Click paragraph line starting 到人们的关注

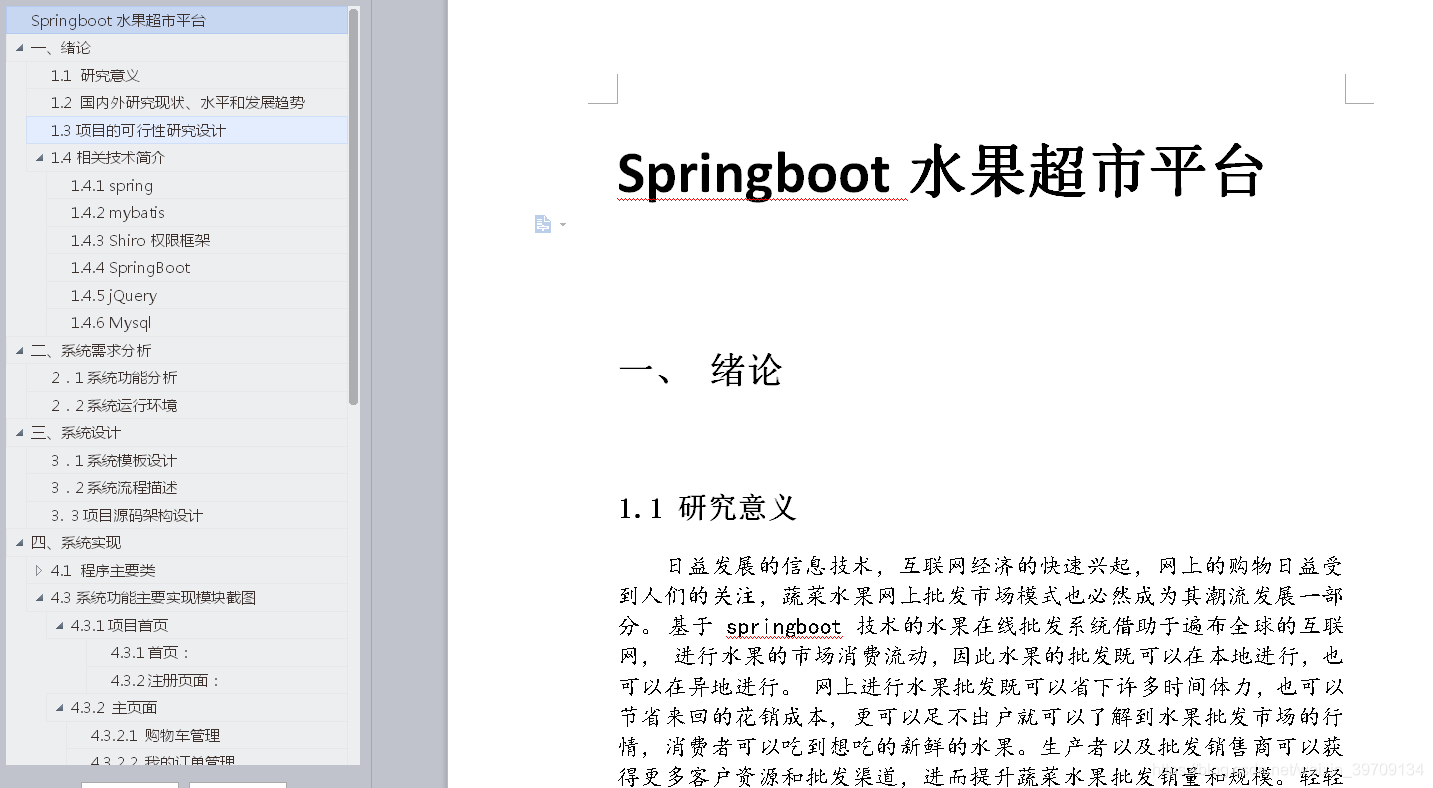pyautogui.click(x=981, y=597)
